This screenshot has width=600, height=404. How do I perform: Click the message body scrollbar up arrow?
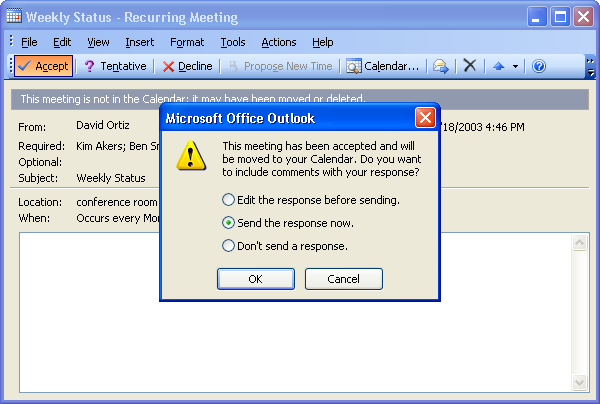coord(579,243)
